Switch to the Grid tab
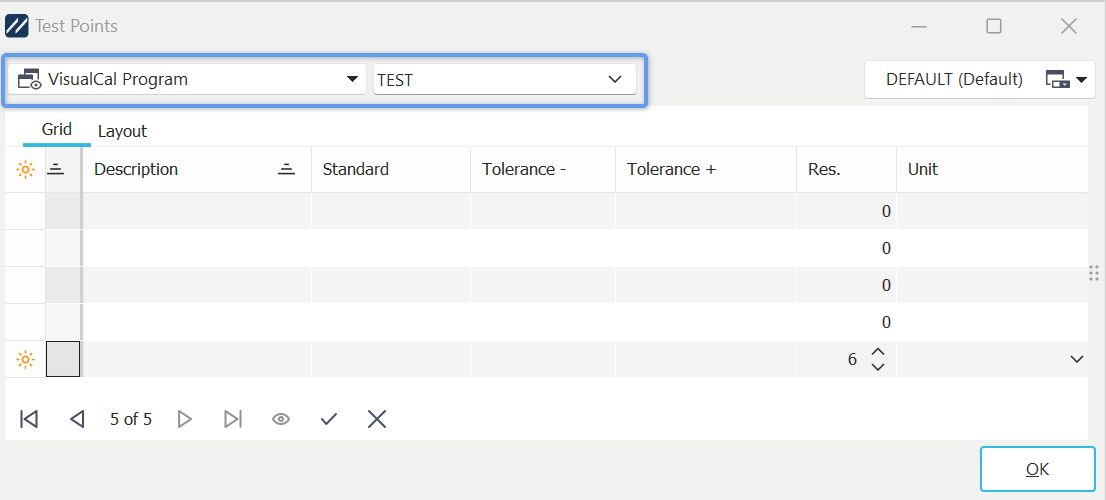Viewport: 1106px width, 500px height. (56, 130)
